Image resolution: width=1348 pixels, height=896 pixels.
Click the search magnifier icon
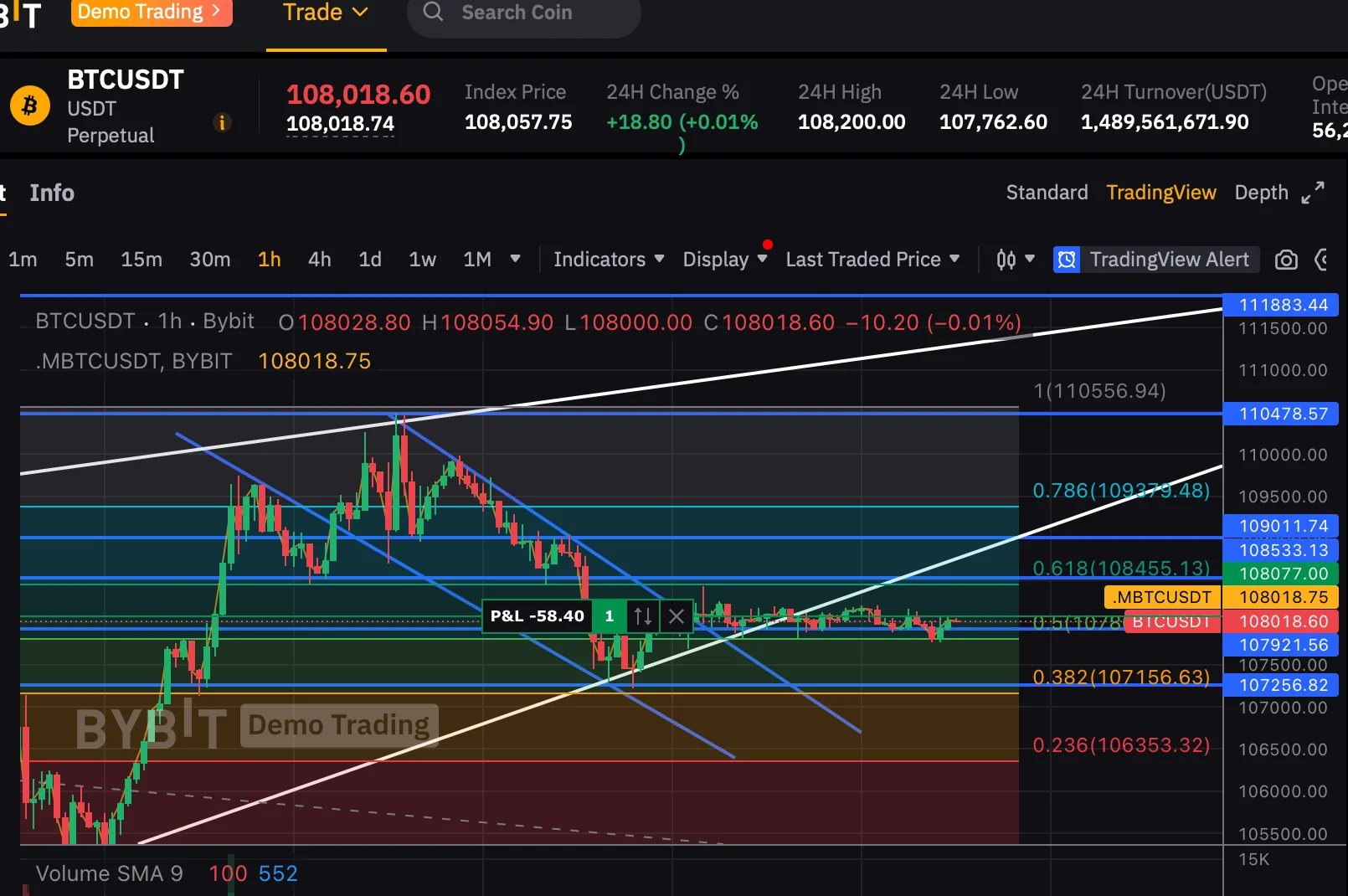433,12
